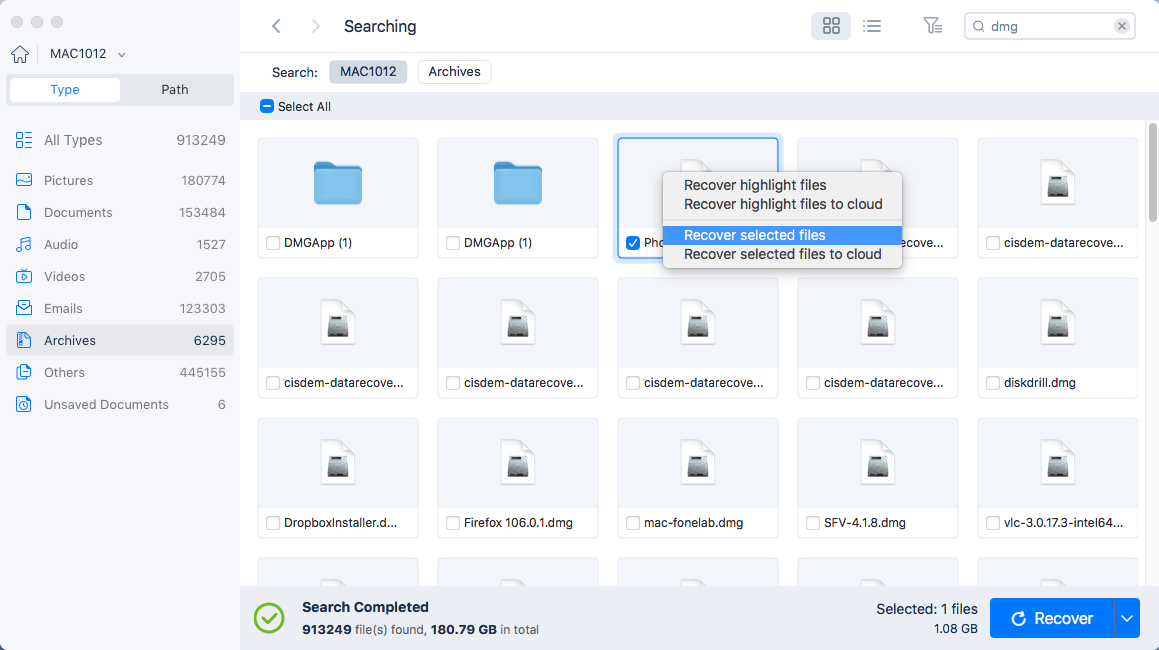Screen dimensions: 1159x650
Task: Switch to grid view layout
Action: pos(831,26)
